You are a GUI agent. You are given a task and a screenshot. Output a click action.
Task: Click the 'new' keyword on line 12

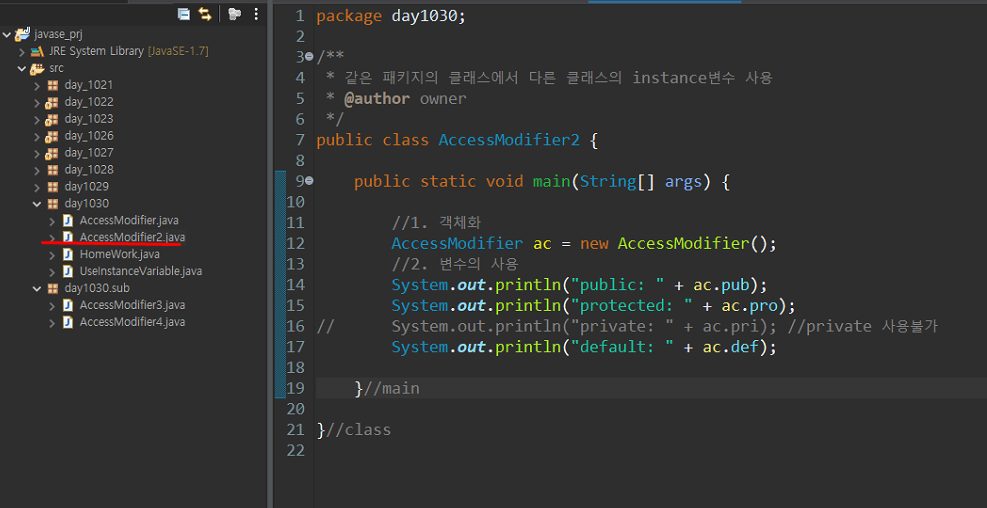pos(594,244)
